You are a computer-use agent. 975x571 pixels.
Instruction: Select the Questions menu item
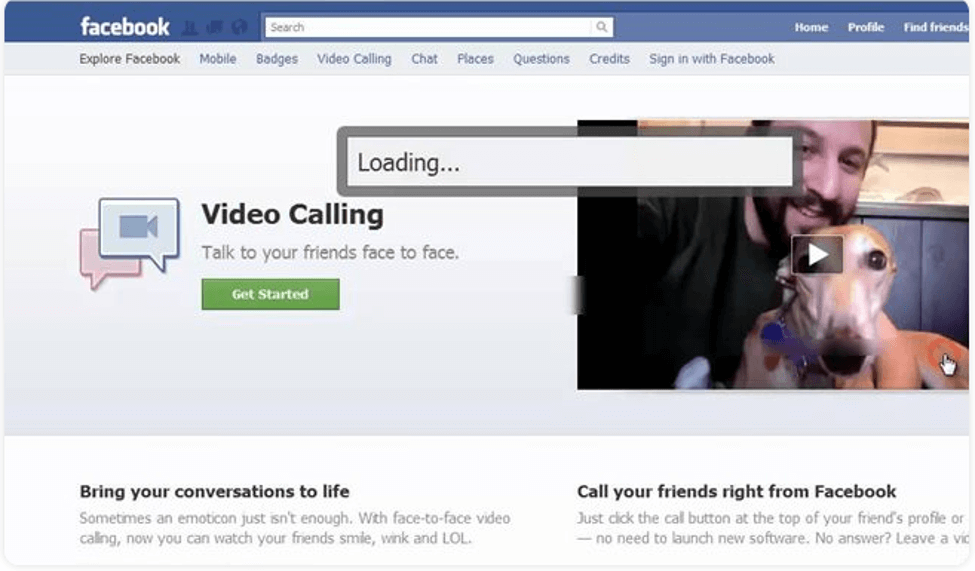click(x=541, y=59)
